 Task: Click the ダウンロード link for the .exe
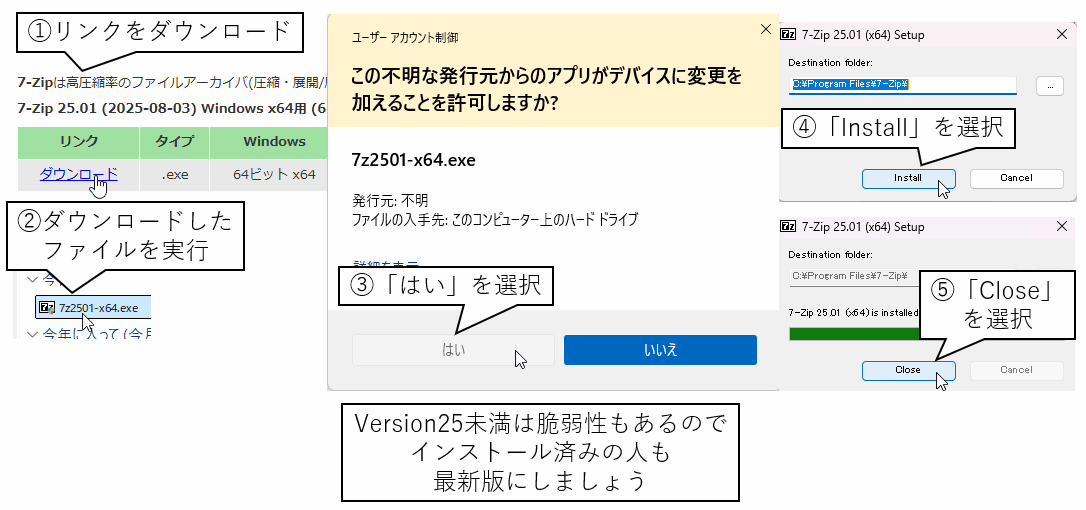78,174
